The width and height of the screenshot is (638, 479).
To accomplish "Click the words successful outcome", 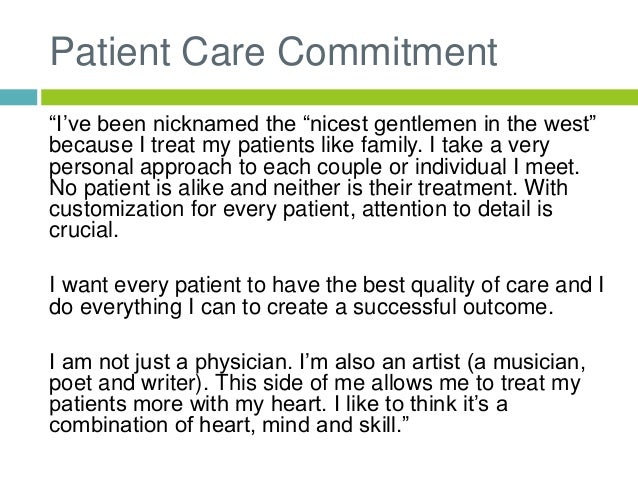I will (x=453, y=307).
